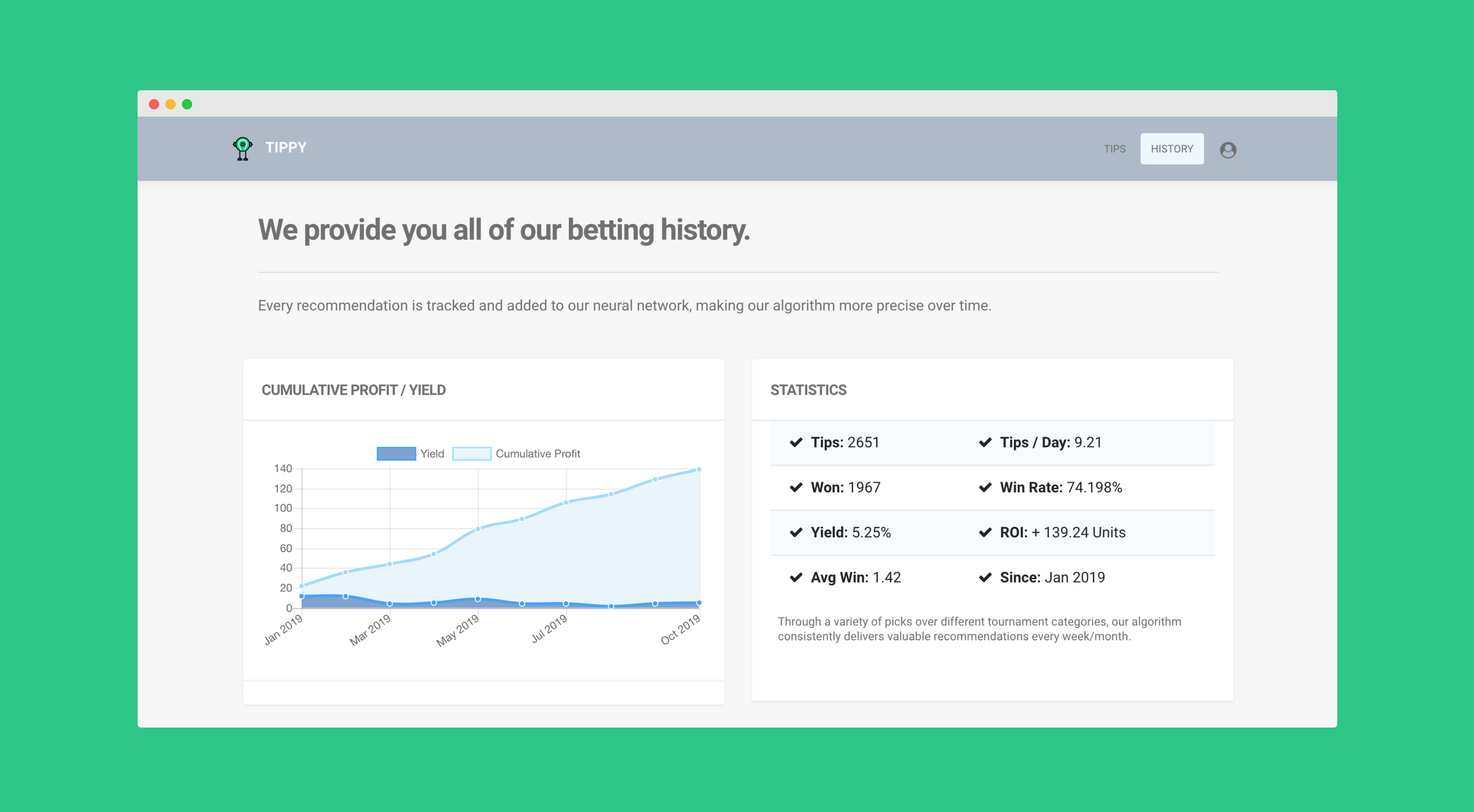Click the checkmark icon beside Avg Win

point(796,578)
